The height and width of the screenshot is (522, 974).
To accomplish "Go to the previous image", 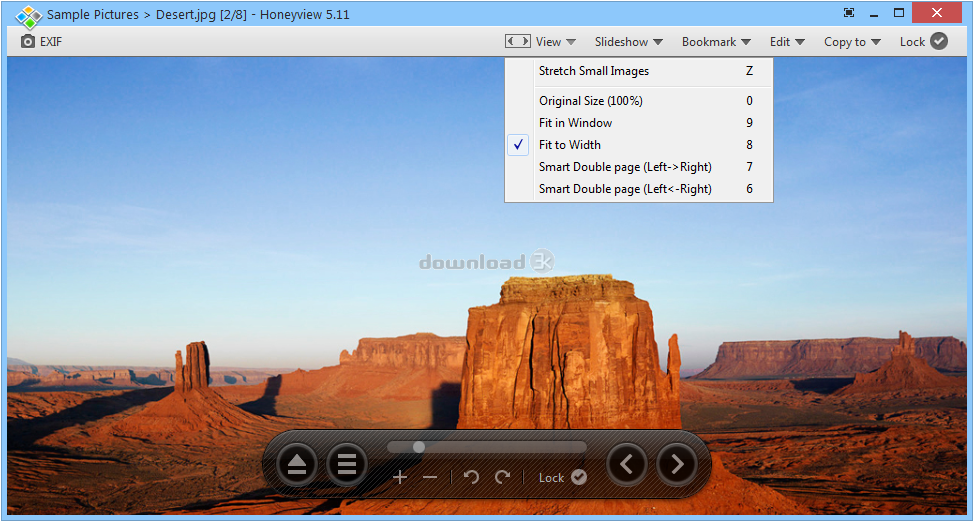I will coord(627,464).
